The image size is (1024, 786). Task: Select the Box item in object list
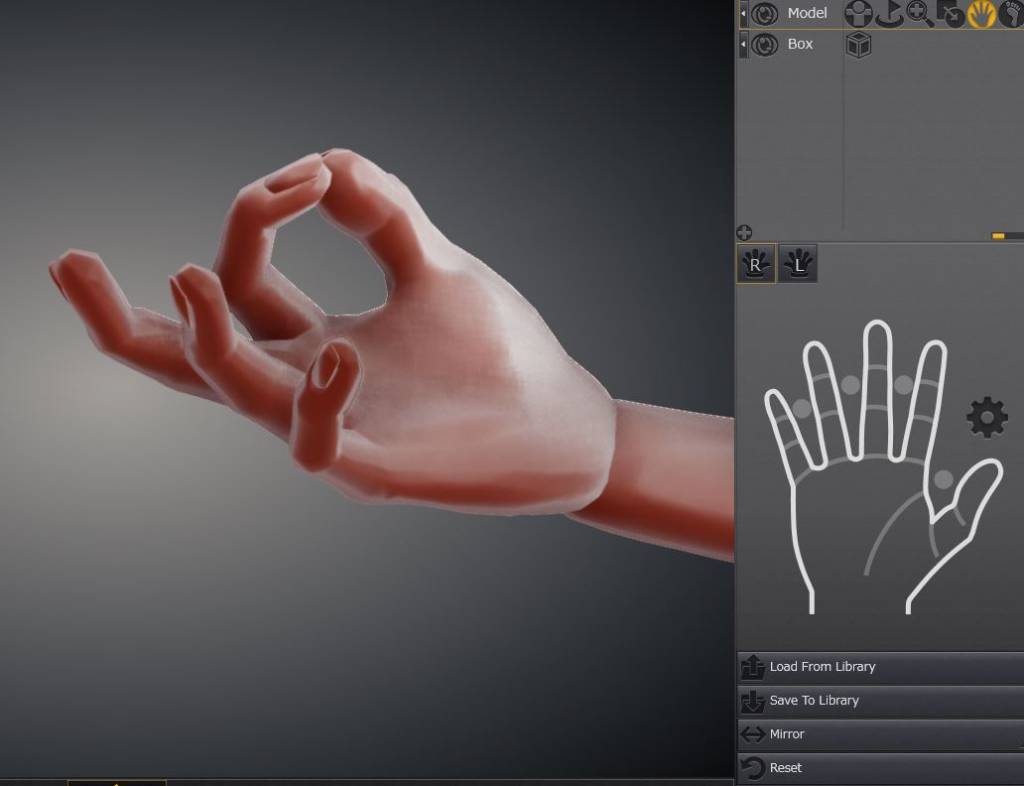point(800,45)
